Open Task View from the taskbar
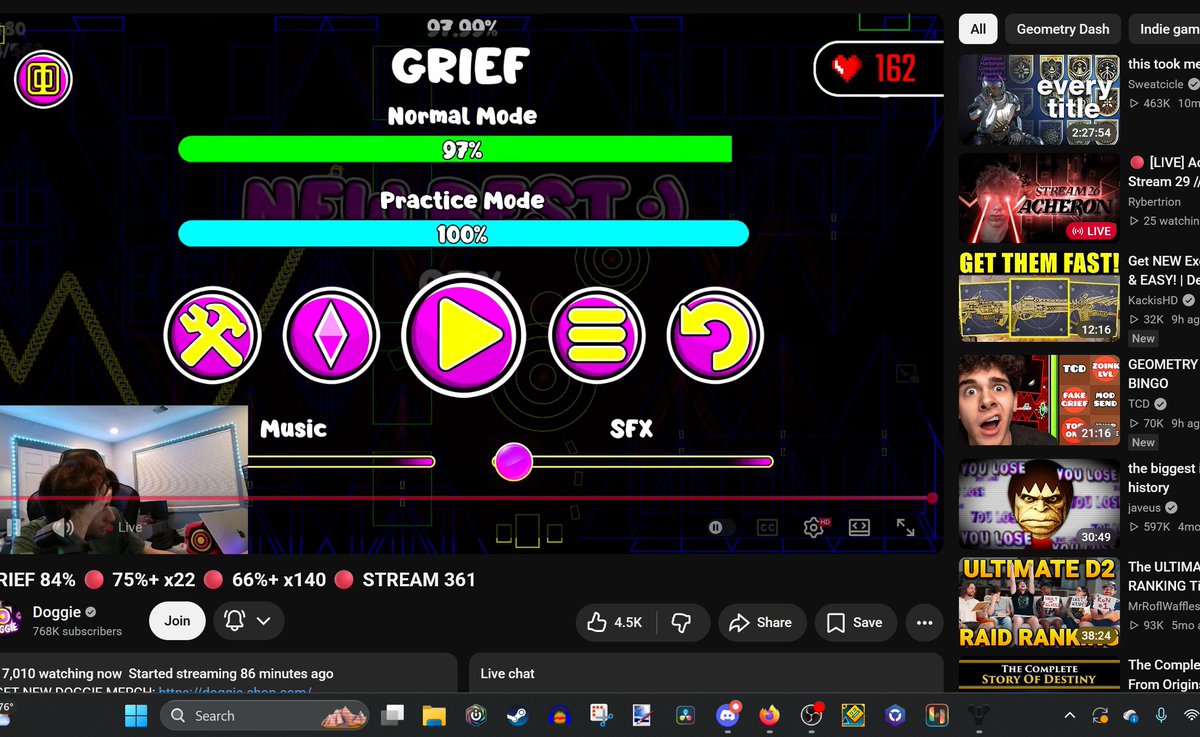 click(393, 715)
